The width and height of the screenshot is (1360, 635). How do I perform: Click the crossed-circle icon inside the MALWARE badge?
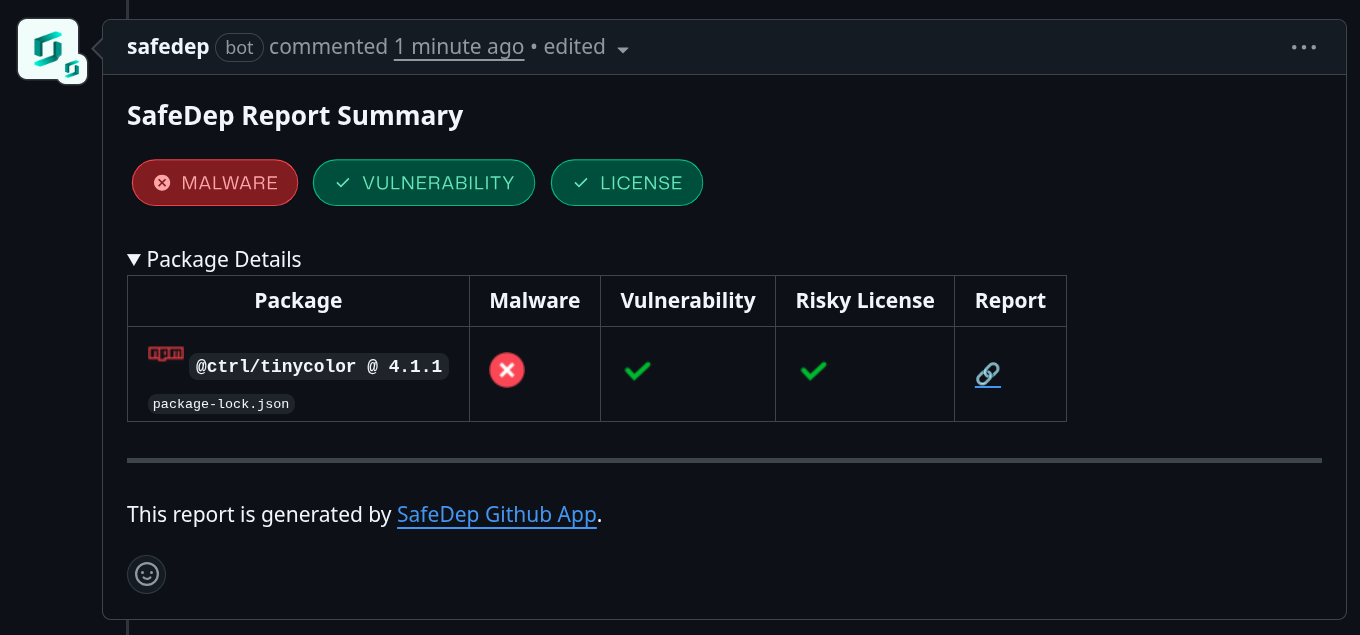click(x=162, y=182)
